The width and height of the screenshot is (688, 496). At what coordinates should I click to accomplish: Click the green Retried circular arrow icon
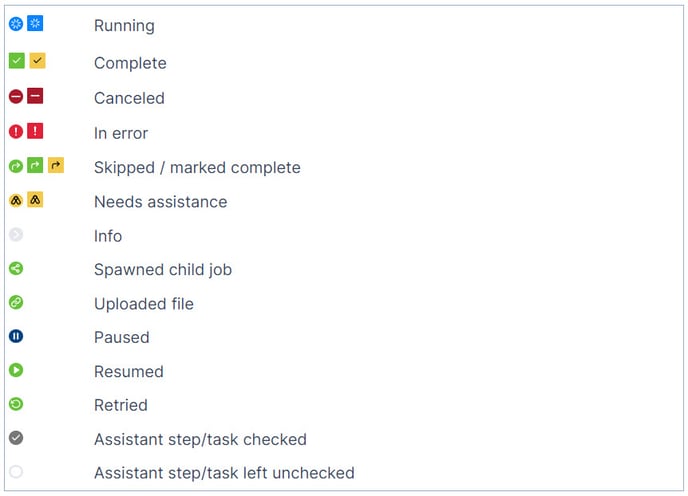pos(16,404)
